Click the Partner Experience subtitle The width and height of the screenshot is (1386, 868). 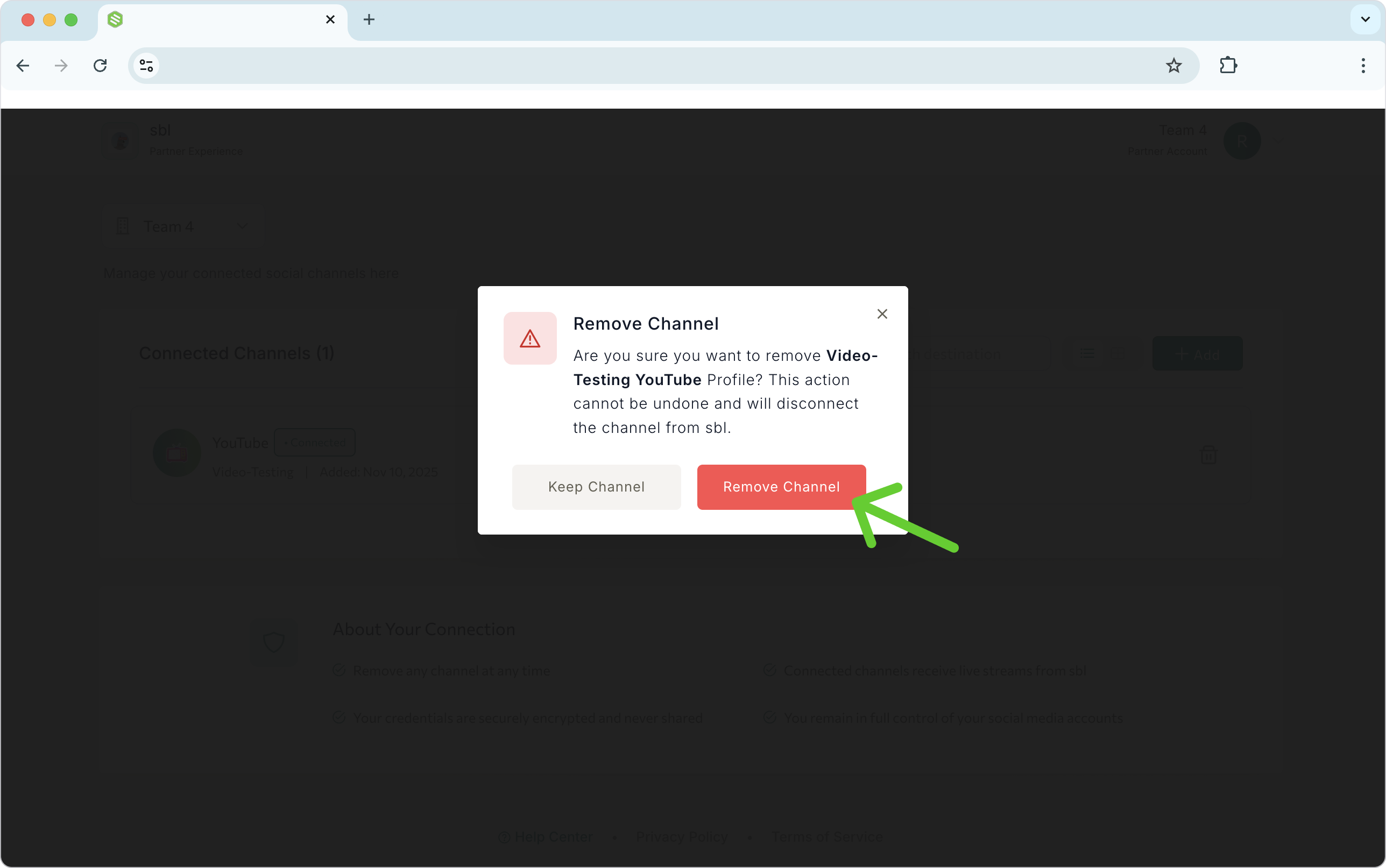[x=196, y=152]
